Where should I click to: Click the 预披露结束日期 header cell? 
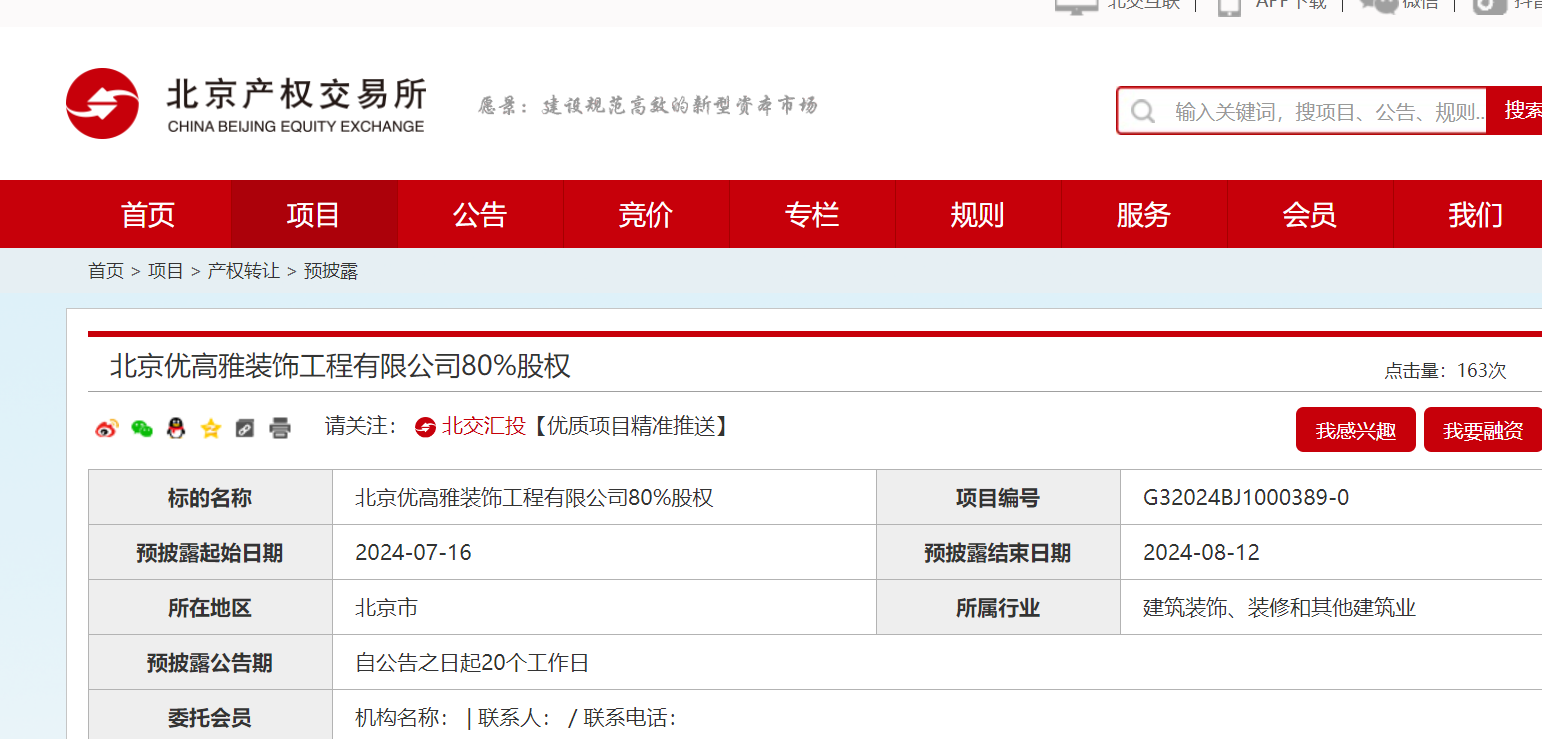click(998, 552)
